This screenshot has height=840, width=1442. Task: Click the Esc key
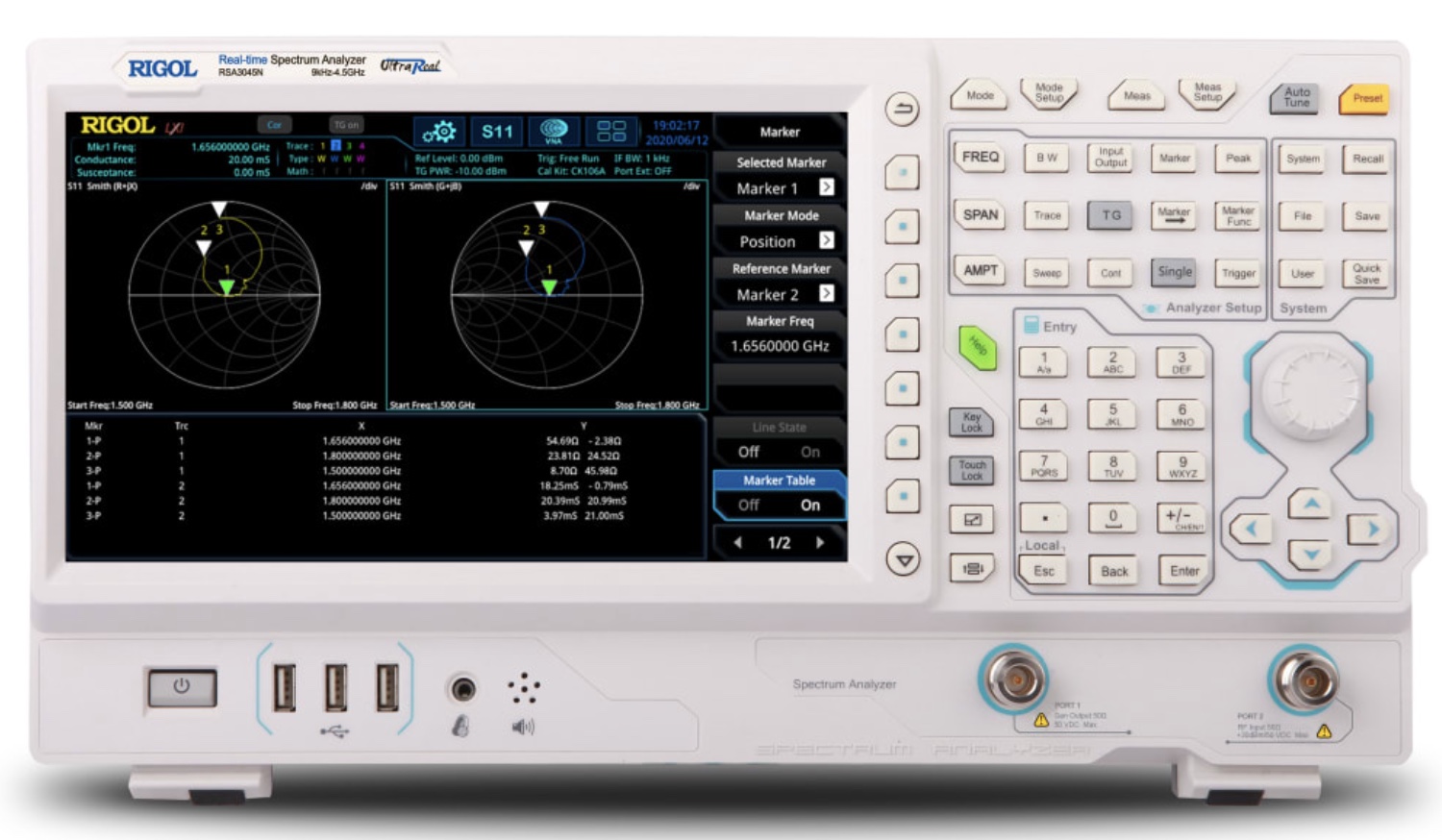(x=1044, y=571)
